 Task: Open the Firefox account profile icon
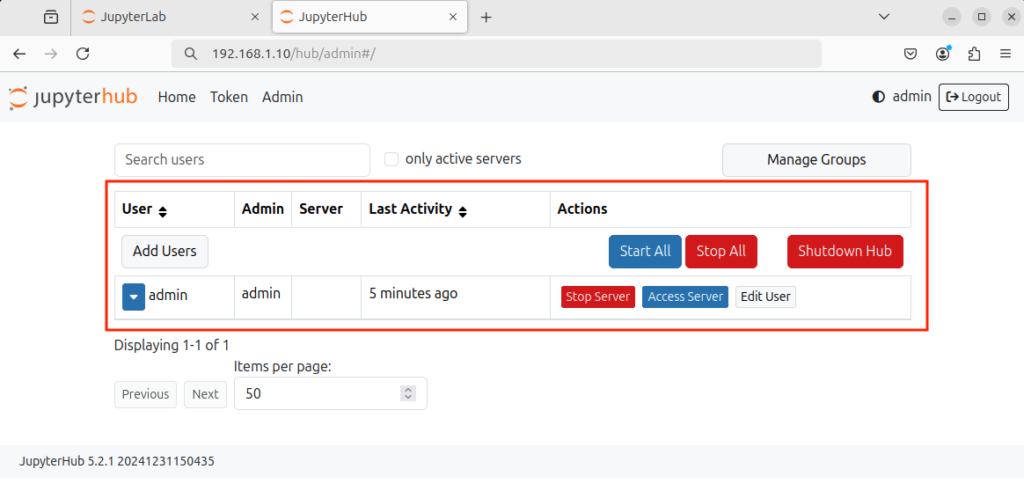(942, 53)
